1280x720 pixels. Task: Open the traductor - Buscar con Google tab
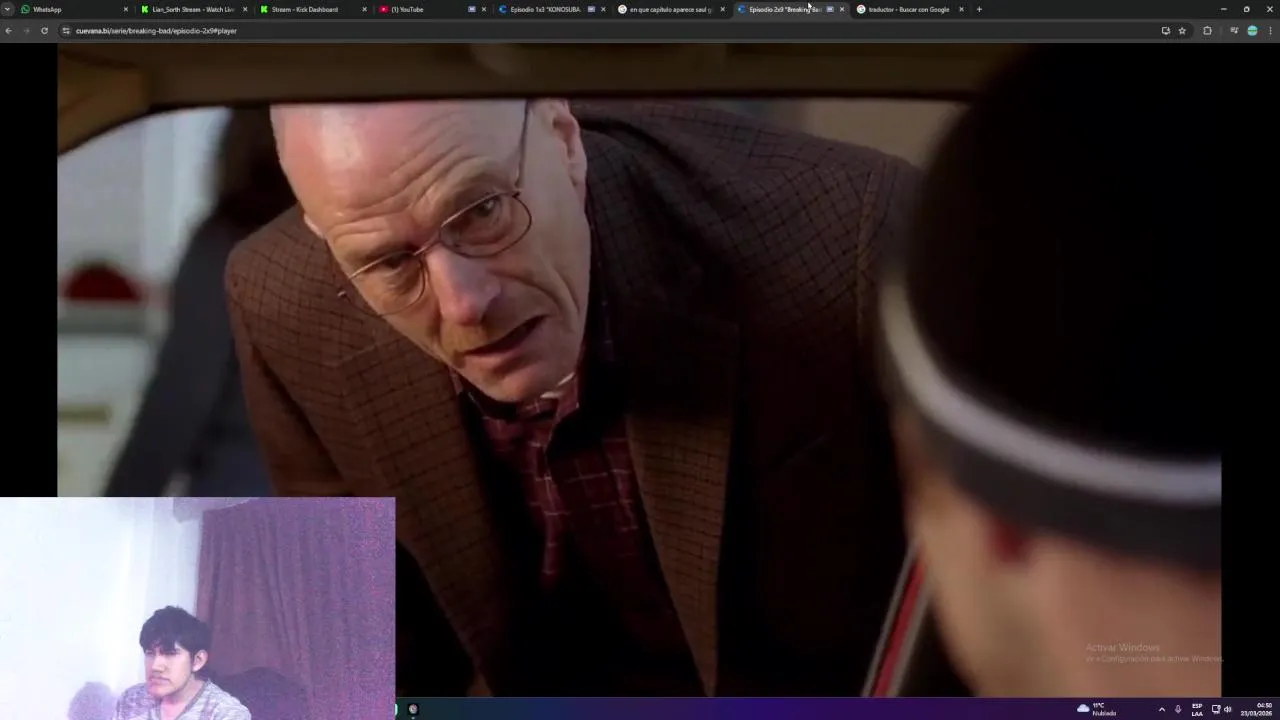pos(909,9)
